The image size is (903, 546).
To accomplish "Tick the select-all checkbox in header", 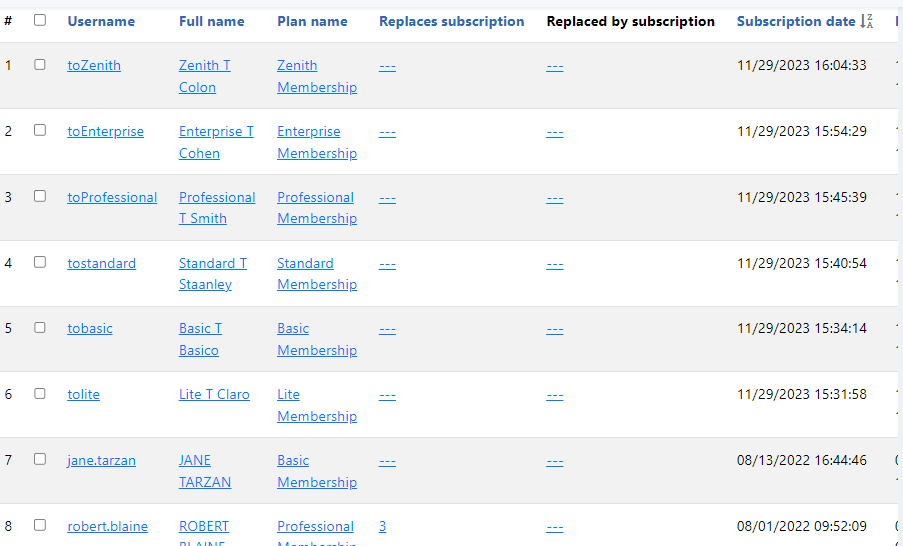I will pyautogui.click(x=40, y=20).
